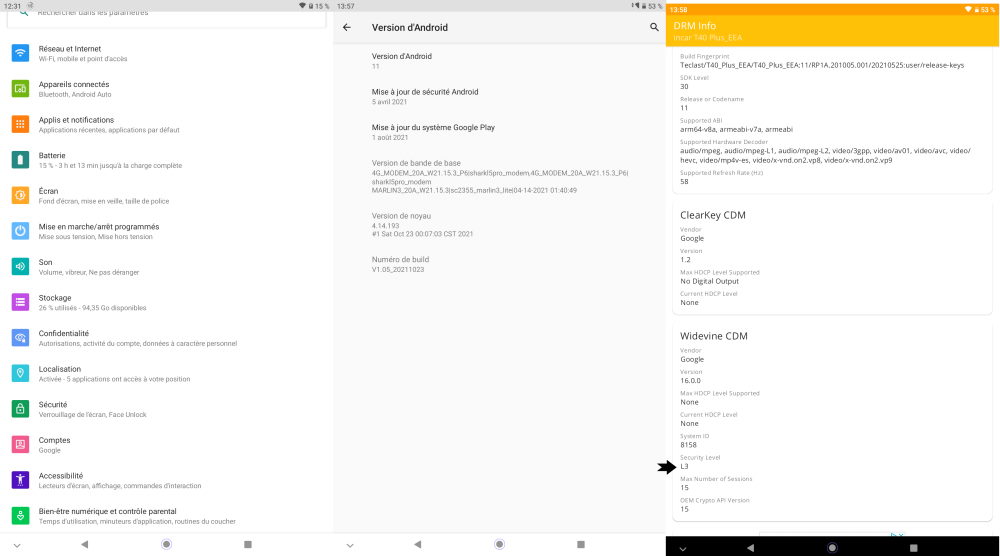
Task: Open Stockage settings entry
Action: pos(166,303)
